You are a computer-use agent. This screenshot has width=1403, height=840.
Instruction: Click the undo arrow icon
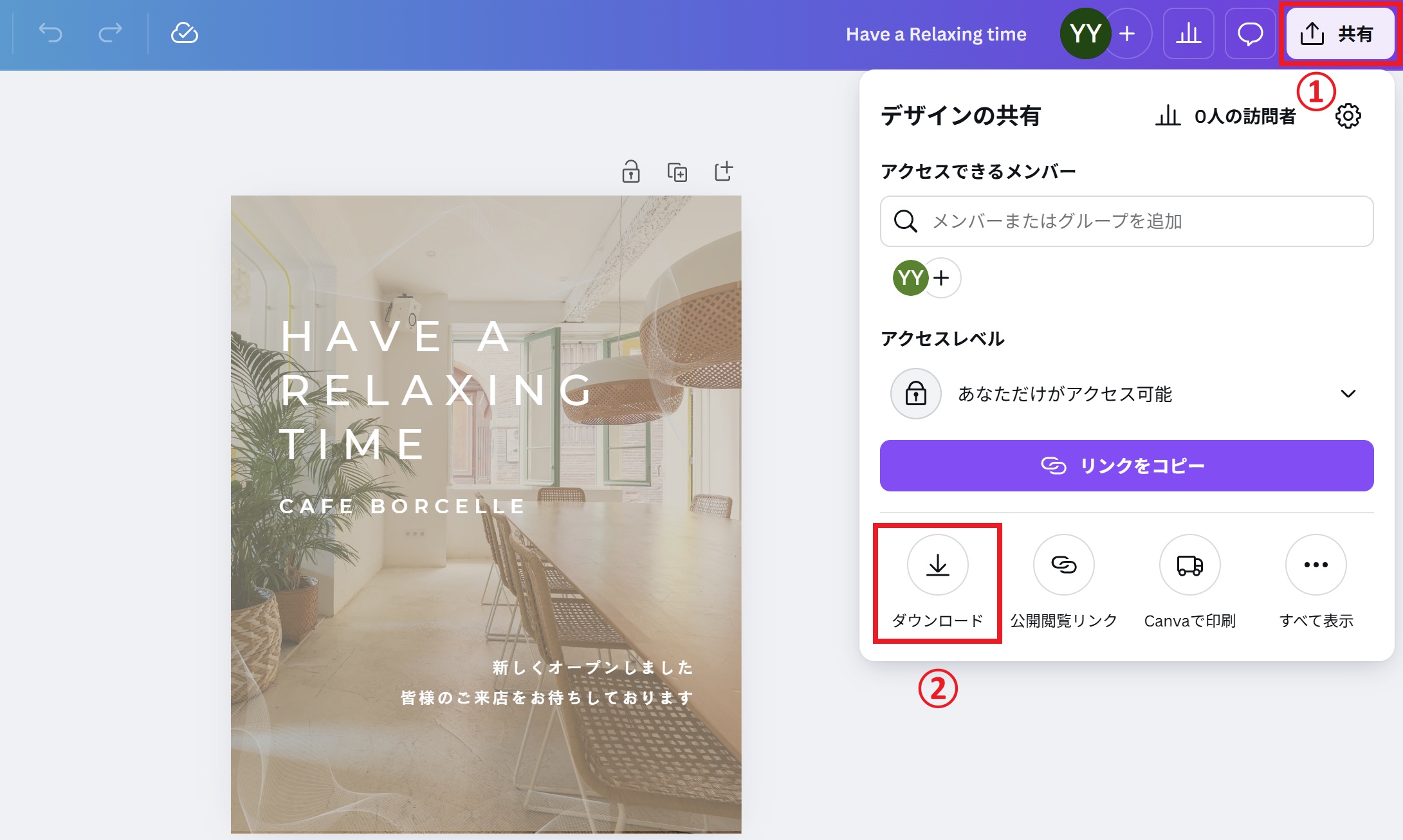tap(51, 33)
